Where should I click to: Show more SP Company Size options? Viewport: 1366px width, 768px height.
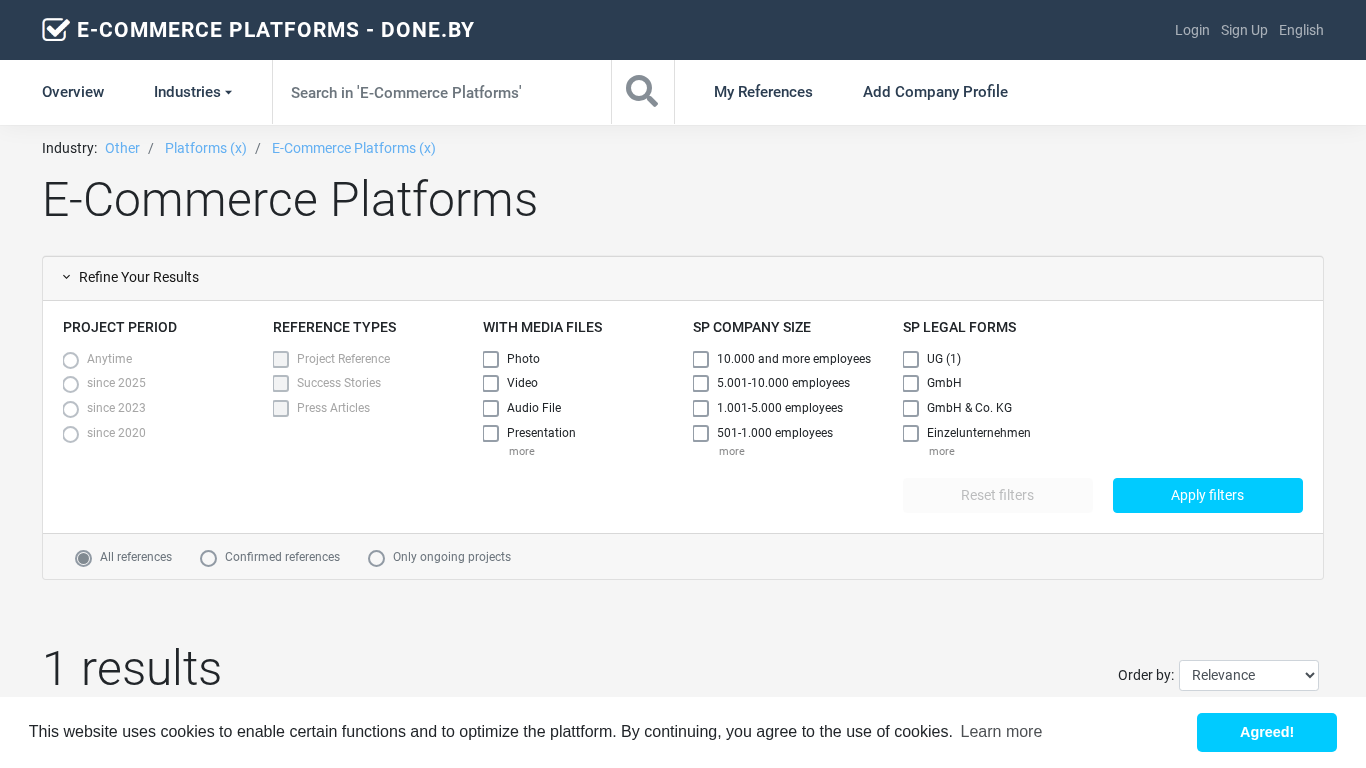pyautogui.click(x=731, y=452)
